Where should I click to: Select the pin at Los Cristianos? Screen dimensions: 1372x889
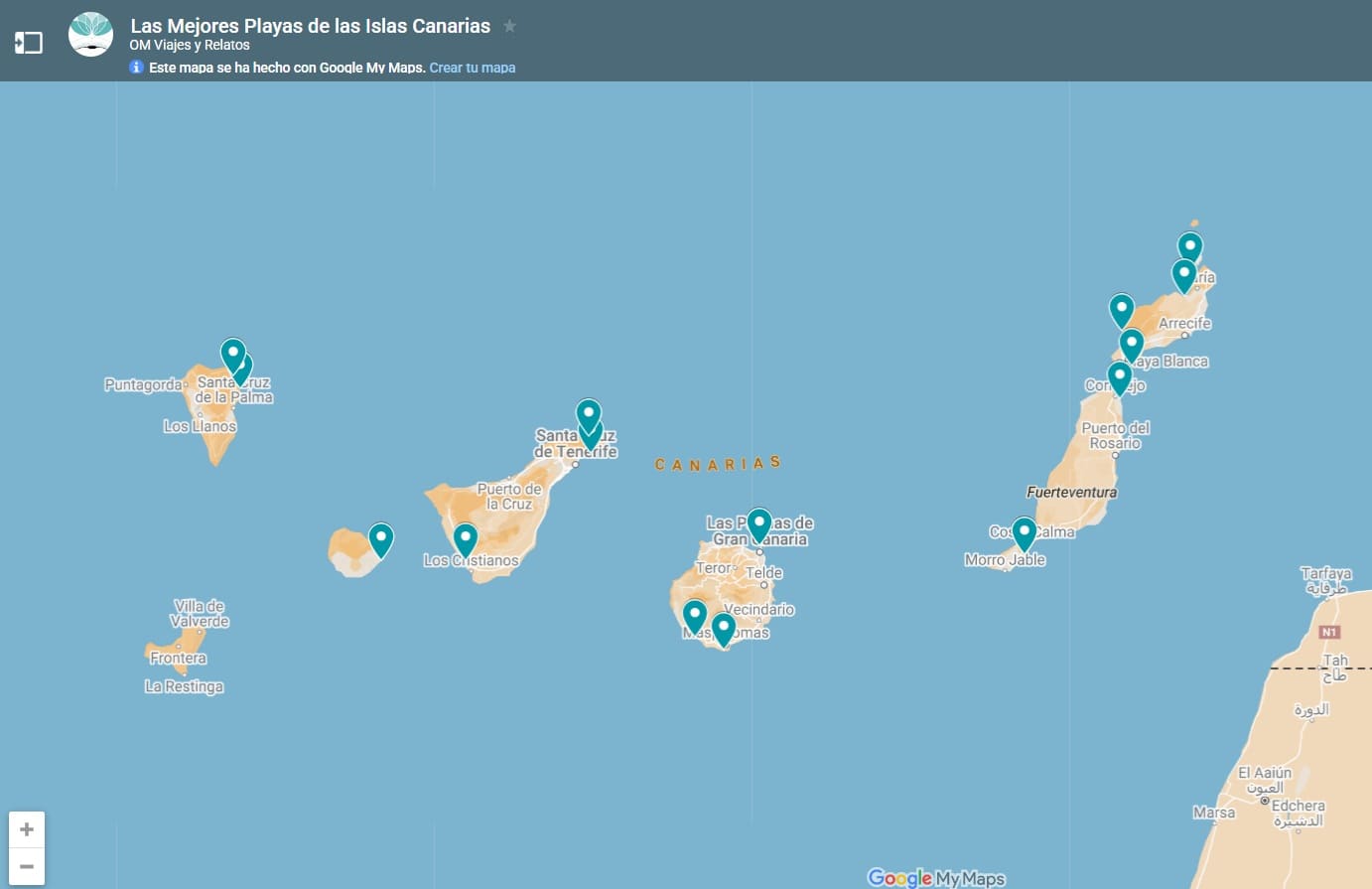click(x=466, y=540)
